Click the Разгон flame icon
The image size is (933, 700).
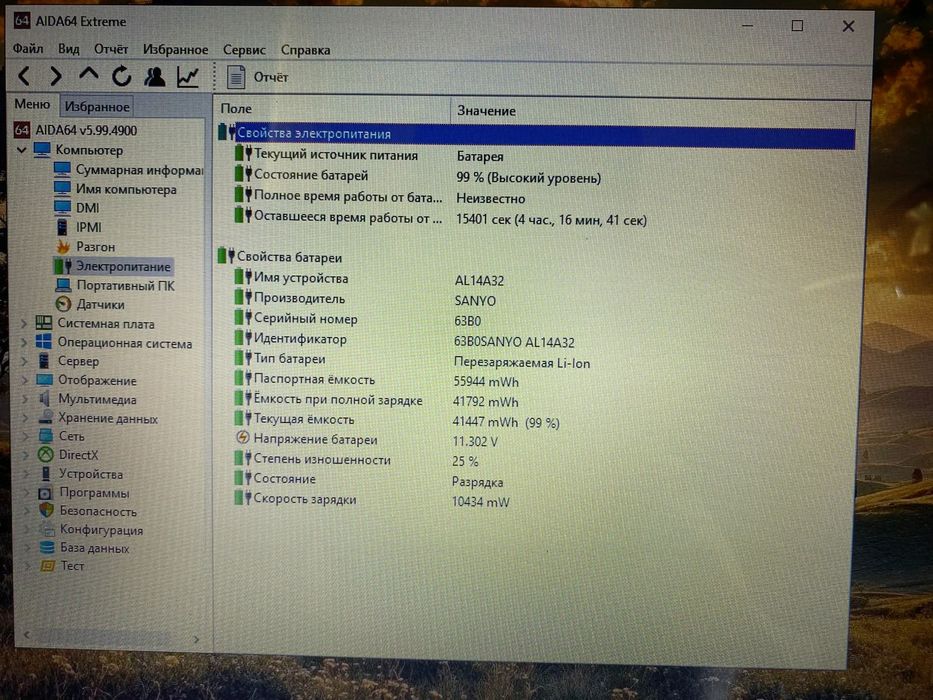point(62,246)
